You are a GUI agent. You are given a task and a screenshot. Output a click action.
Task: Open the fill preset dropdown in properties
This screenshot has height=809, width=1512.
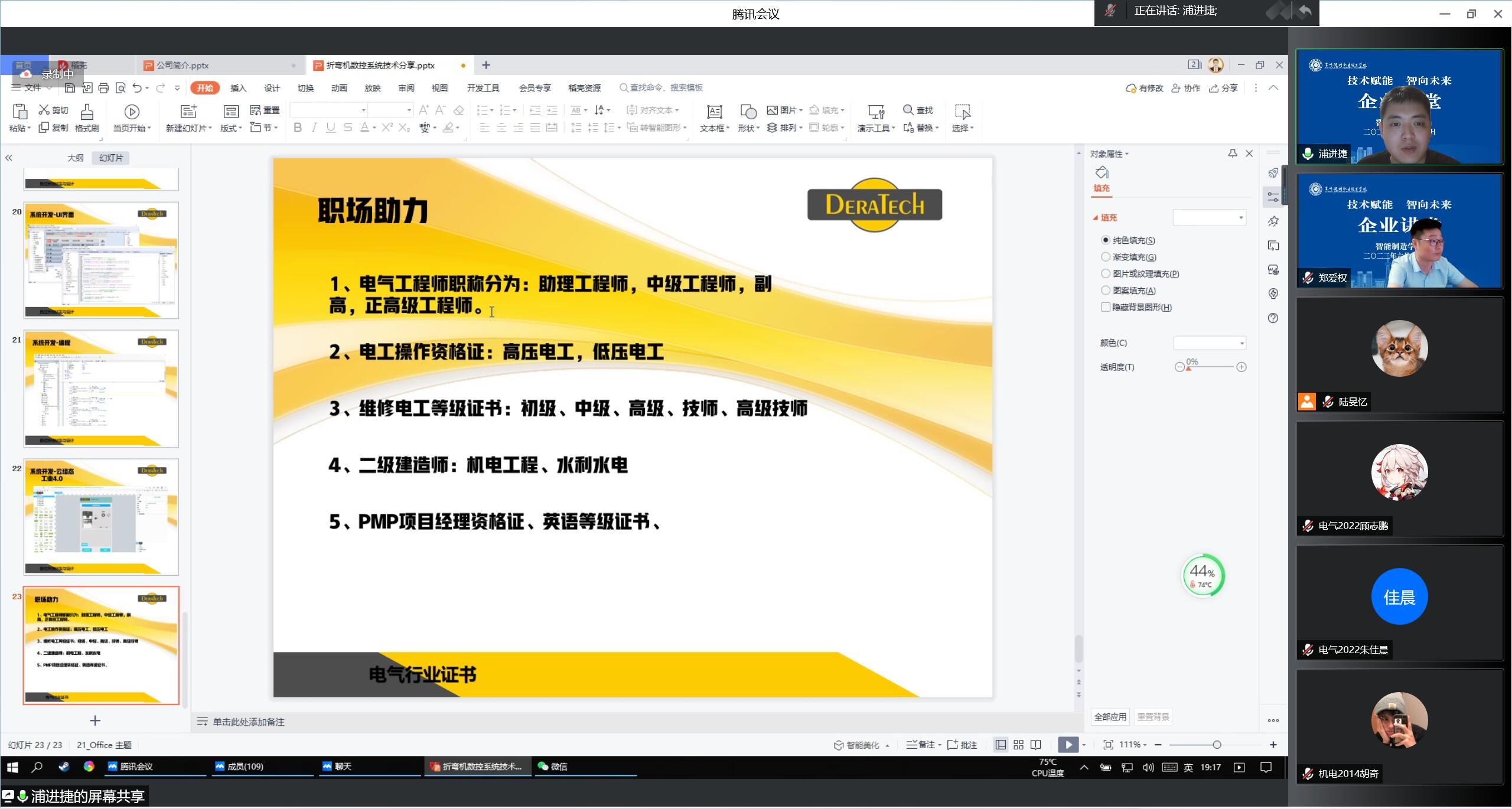coord(1209,217)
